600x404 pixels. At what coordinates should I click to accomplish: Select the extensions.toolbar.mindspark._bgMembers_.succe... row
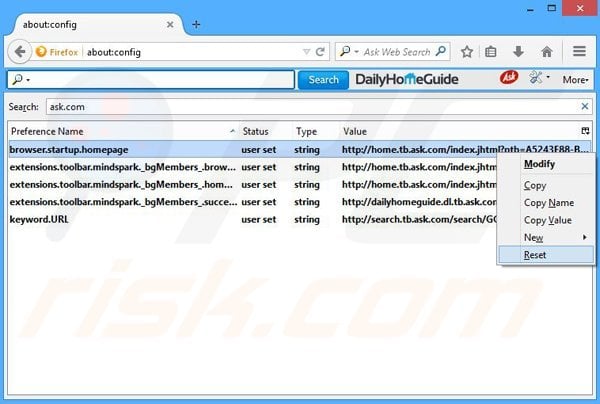253,202
